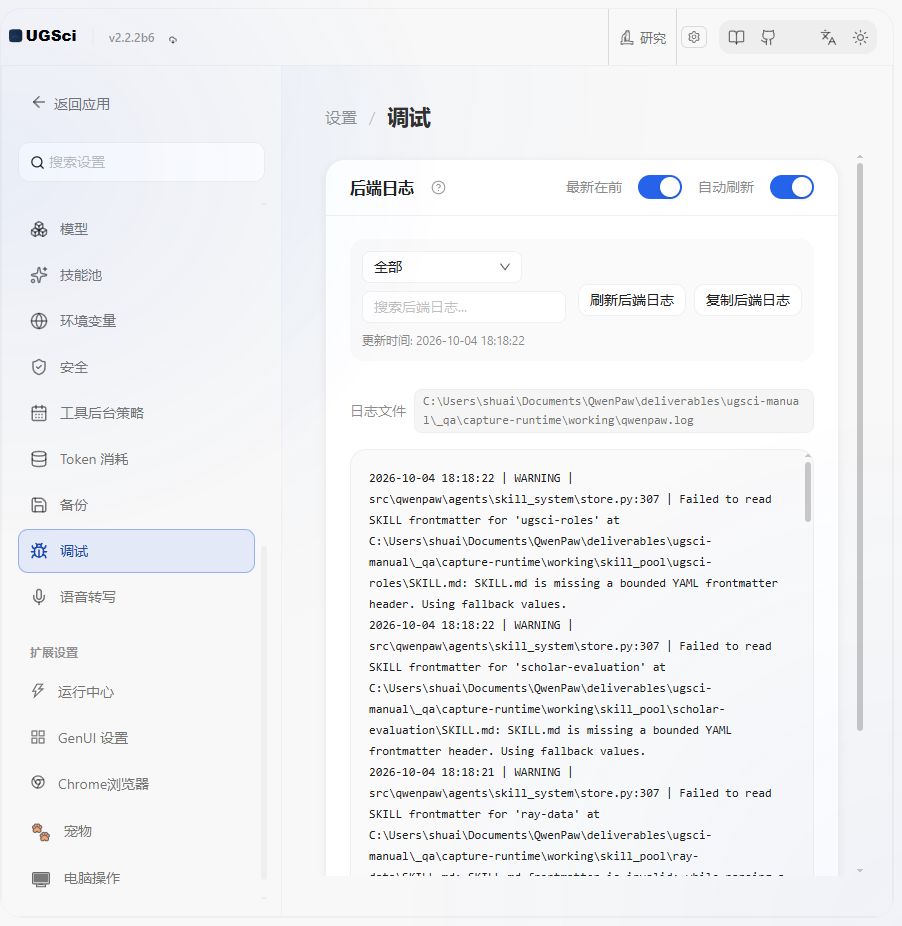Click the log viewer scrollbar thumb

[x=808, y=492]
